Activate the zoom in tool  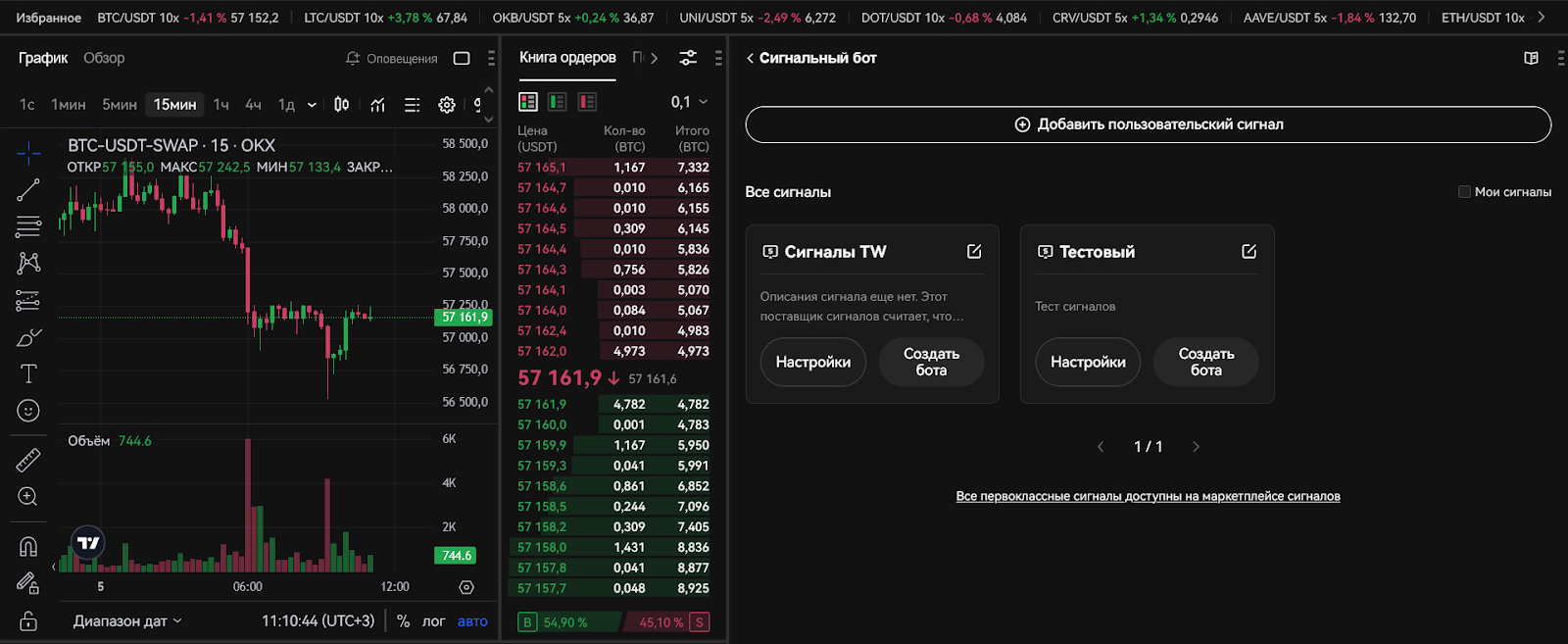pyautogui.click(x=28, y=497)
